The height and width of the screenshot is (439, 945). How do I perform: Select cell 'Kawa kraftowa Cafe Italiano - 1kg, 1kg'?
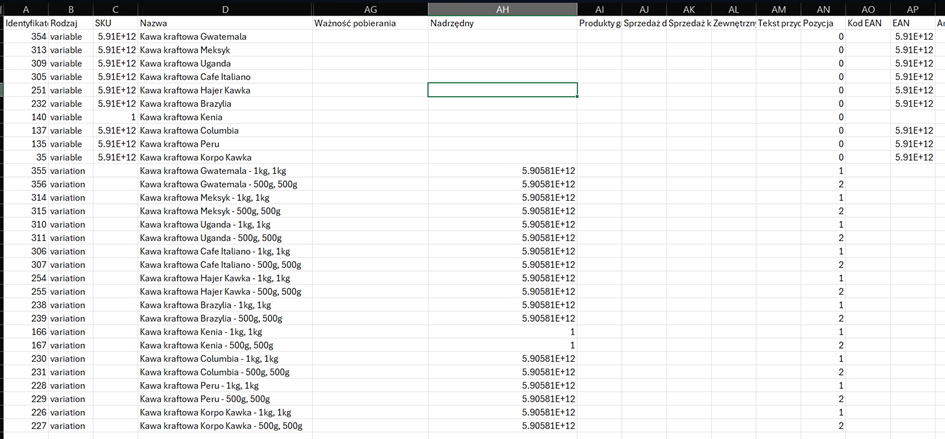[225, 251]
